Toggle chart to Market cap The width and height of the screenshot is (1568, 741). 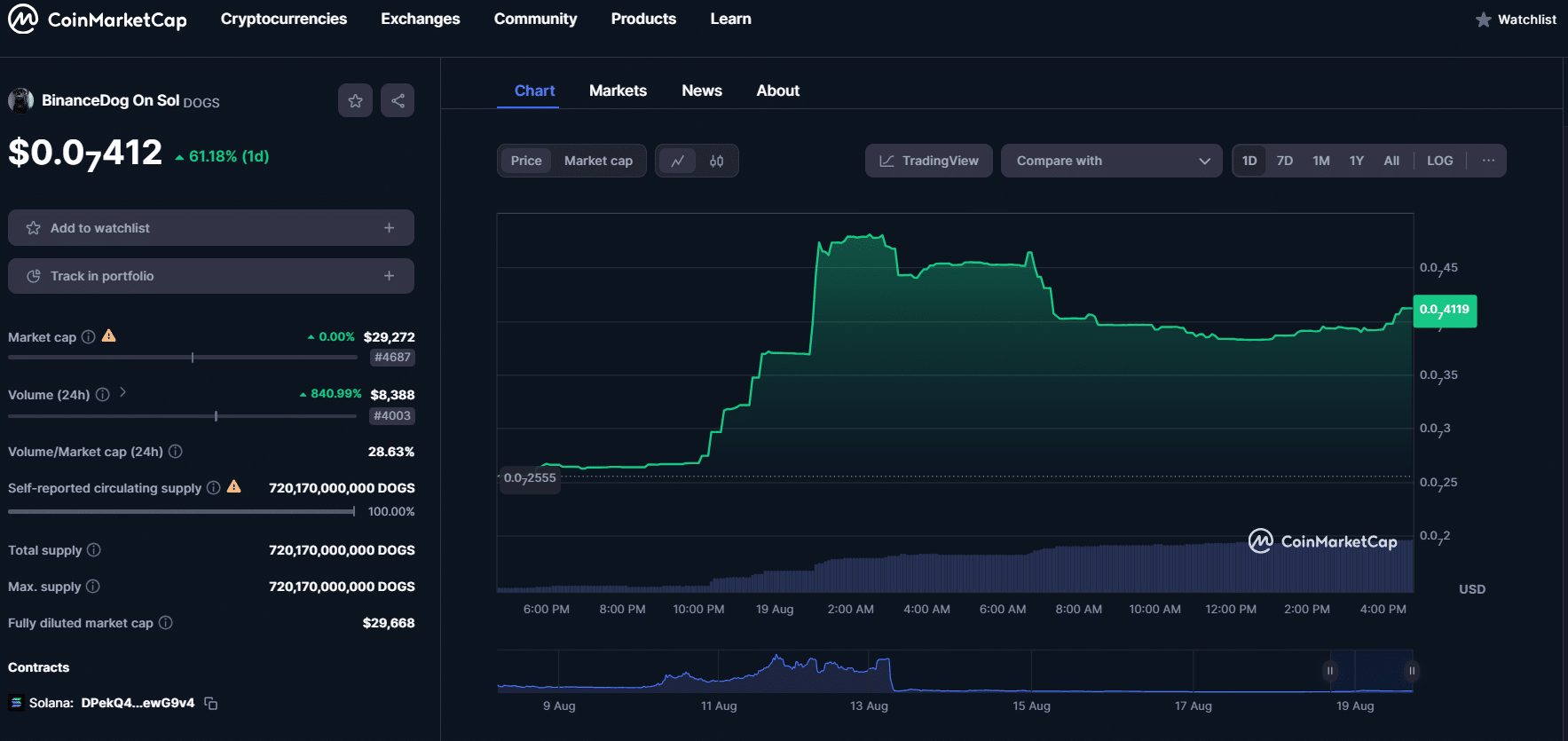click(x=598, y=161)
